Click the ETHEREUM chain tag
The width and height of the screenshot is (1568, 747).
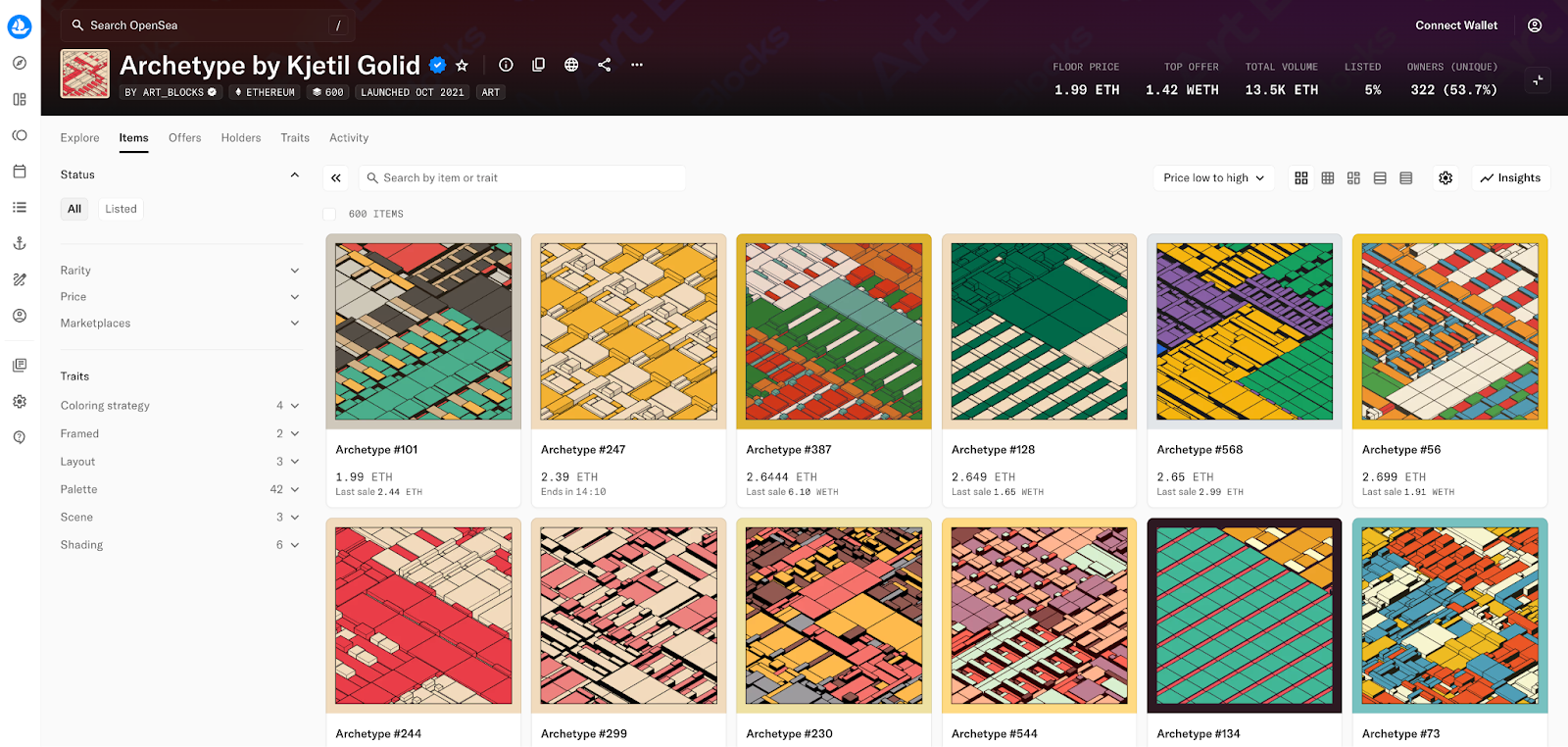pyautogui.click(x=265, y=92)
